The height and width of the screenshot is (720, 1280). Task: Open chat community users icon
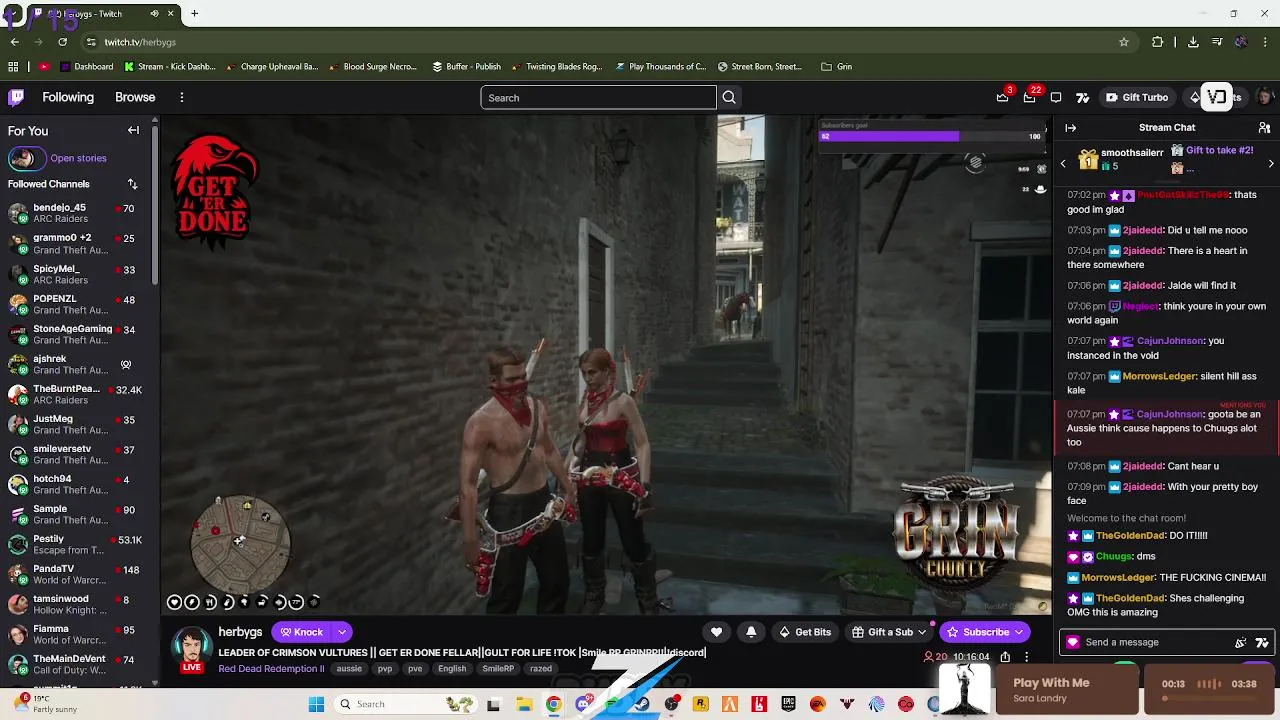1265,128
